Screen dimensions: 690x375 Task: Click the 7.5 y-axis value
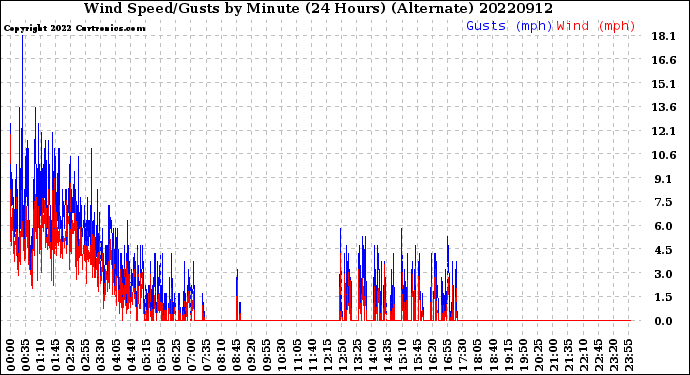pyautogui.click(x=663, y=202)
